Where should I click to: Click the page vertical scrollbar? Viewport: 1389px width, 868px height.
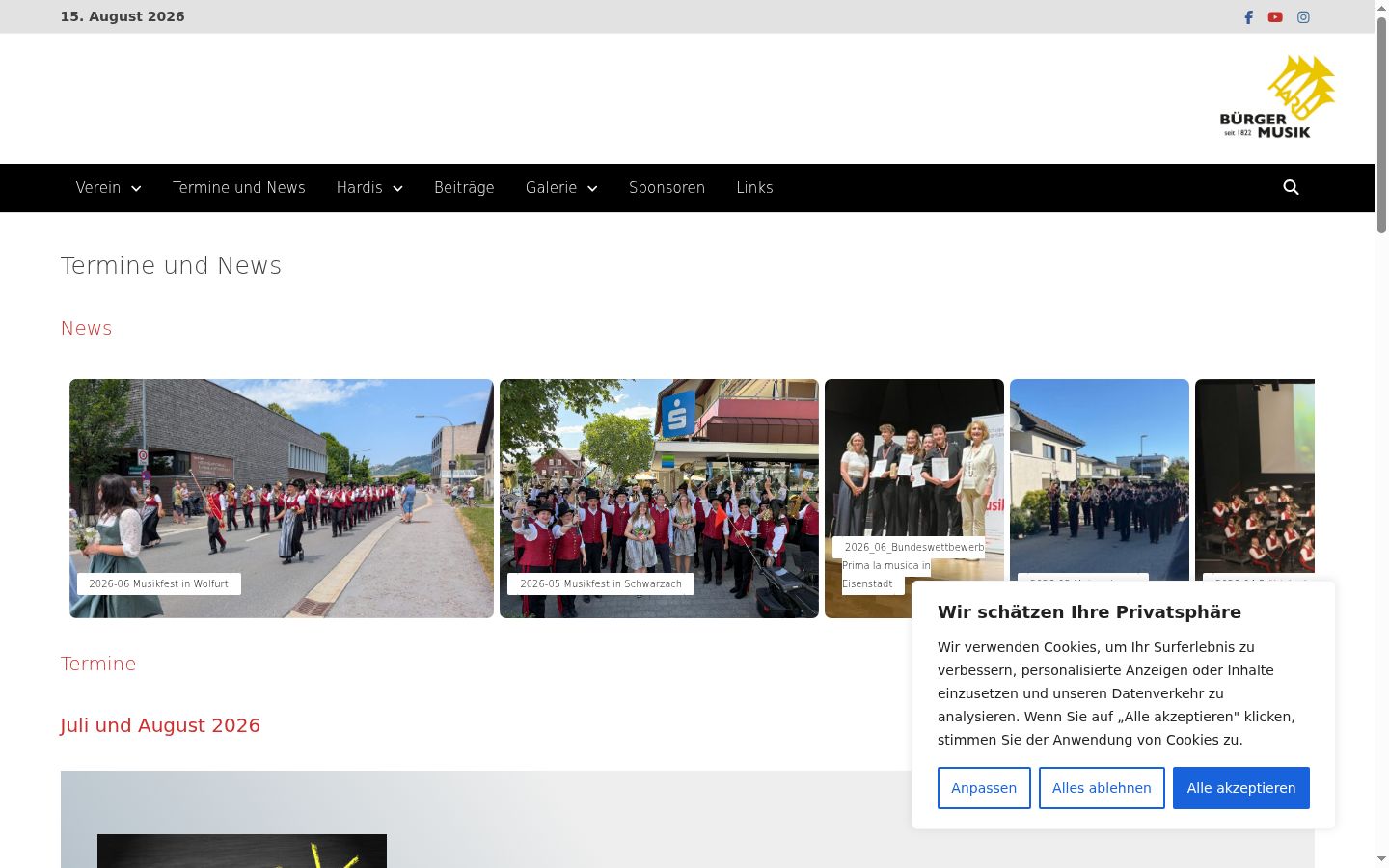click(1381, 125)
